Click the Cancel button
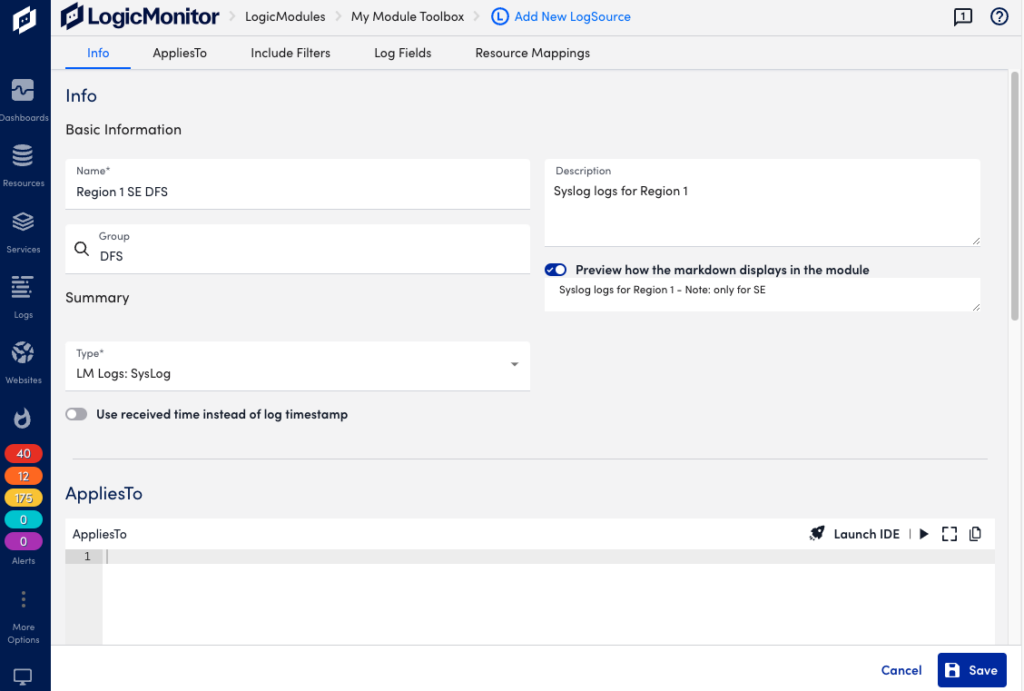This screenshot has height=691, width=1024. (x=901, y=670)
